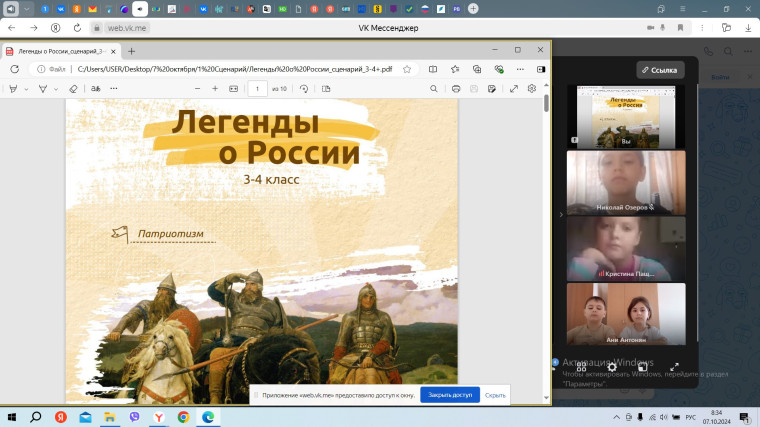Rotate the PDF page
This screenshot has height=427, width=760.
click(x=304, y=89)
